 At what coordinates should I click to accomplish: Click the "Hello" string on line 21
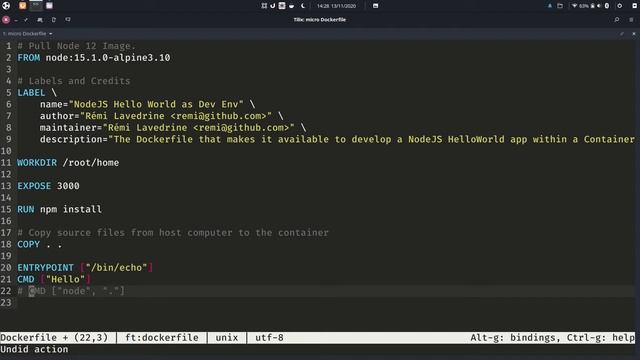(x=65, y=279)
